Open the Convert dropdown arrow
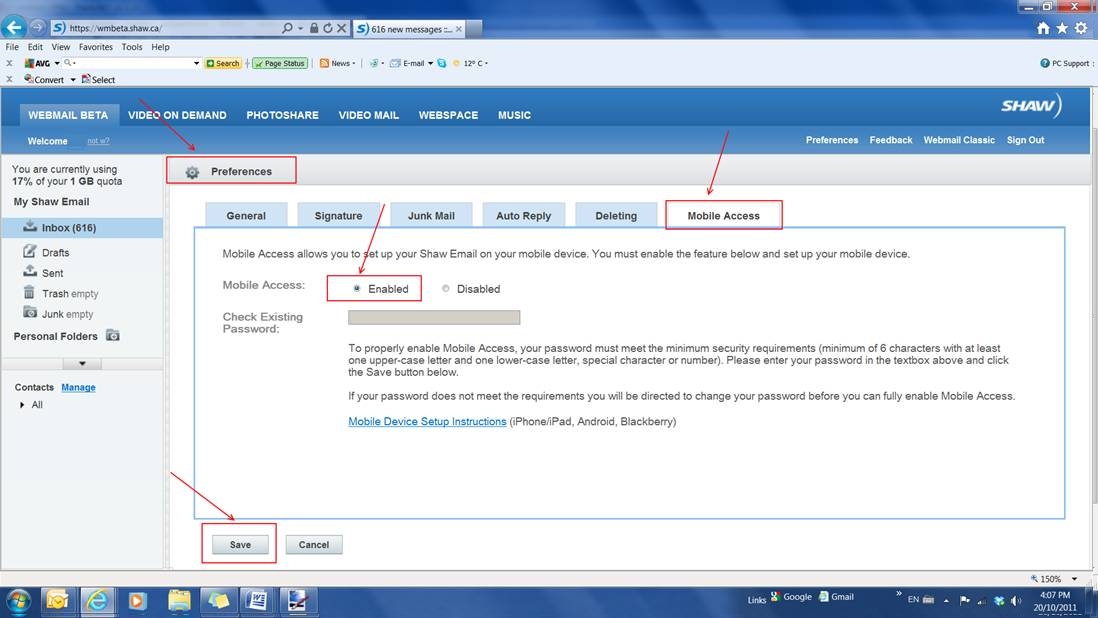 (73, 80)
